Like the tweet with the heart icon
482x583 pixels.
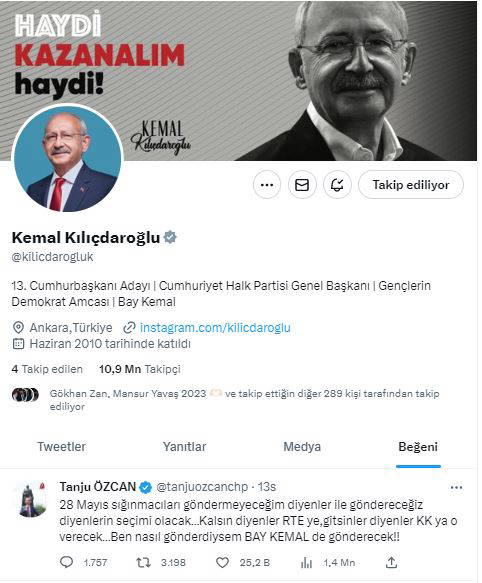pyautogui.click(x=222, y=563)
